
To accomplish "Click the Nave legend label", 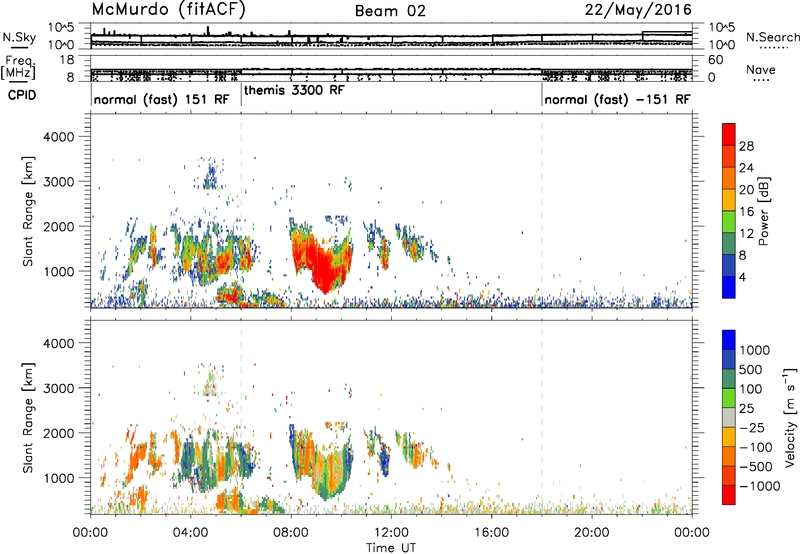I will coord(761,69).
